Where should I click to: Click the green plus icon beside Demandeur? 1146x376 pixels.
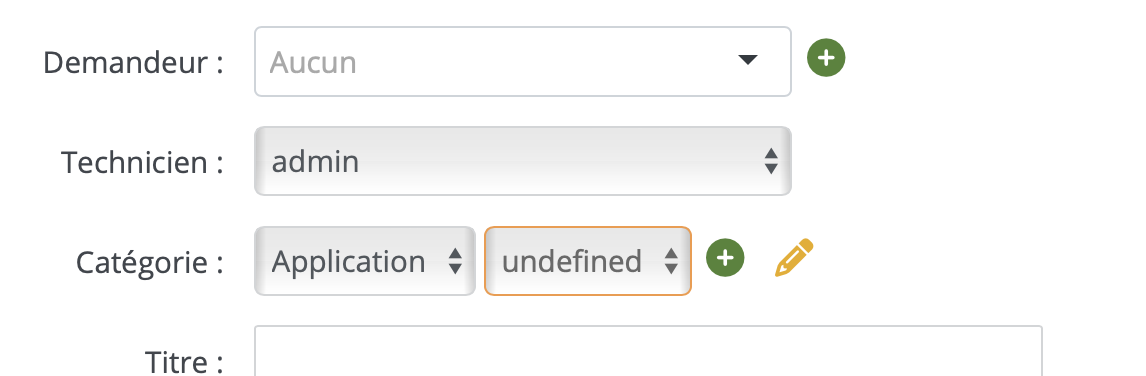pyautogui.click(x=826, y=58)
